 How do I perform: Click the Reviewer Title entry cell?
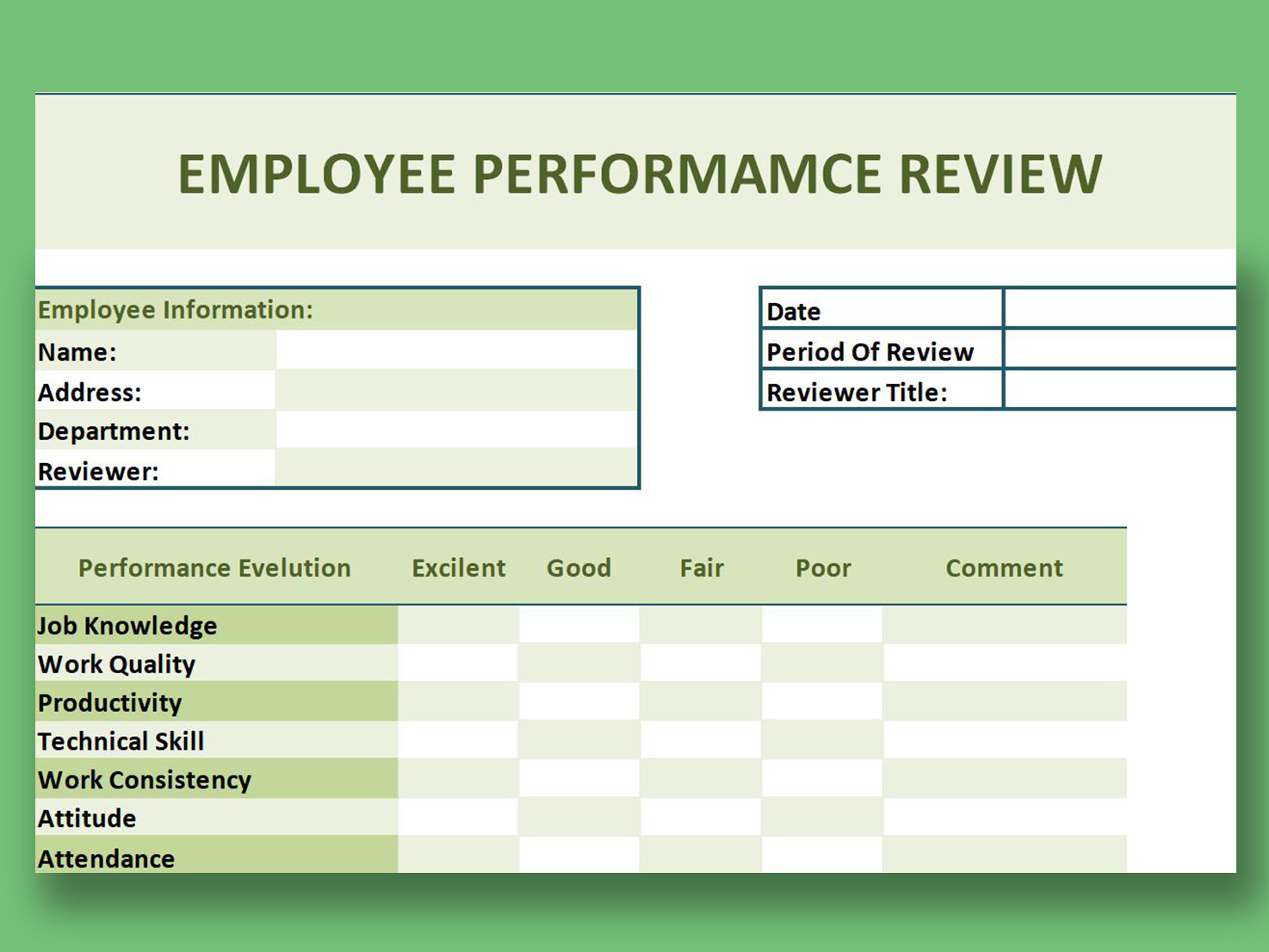click(x=1119, y=390)
